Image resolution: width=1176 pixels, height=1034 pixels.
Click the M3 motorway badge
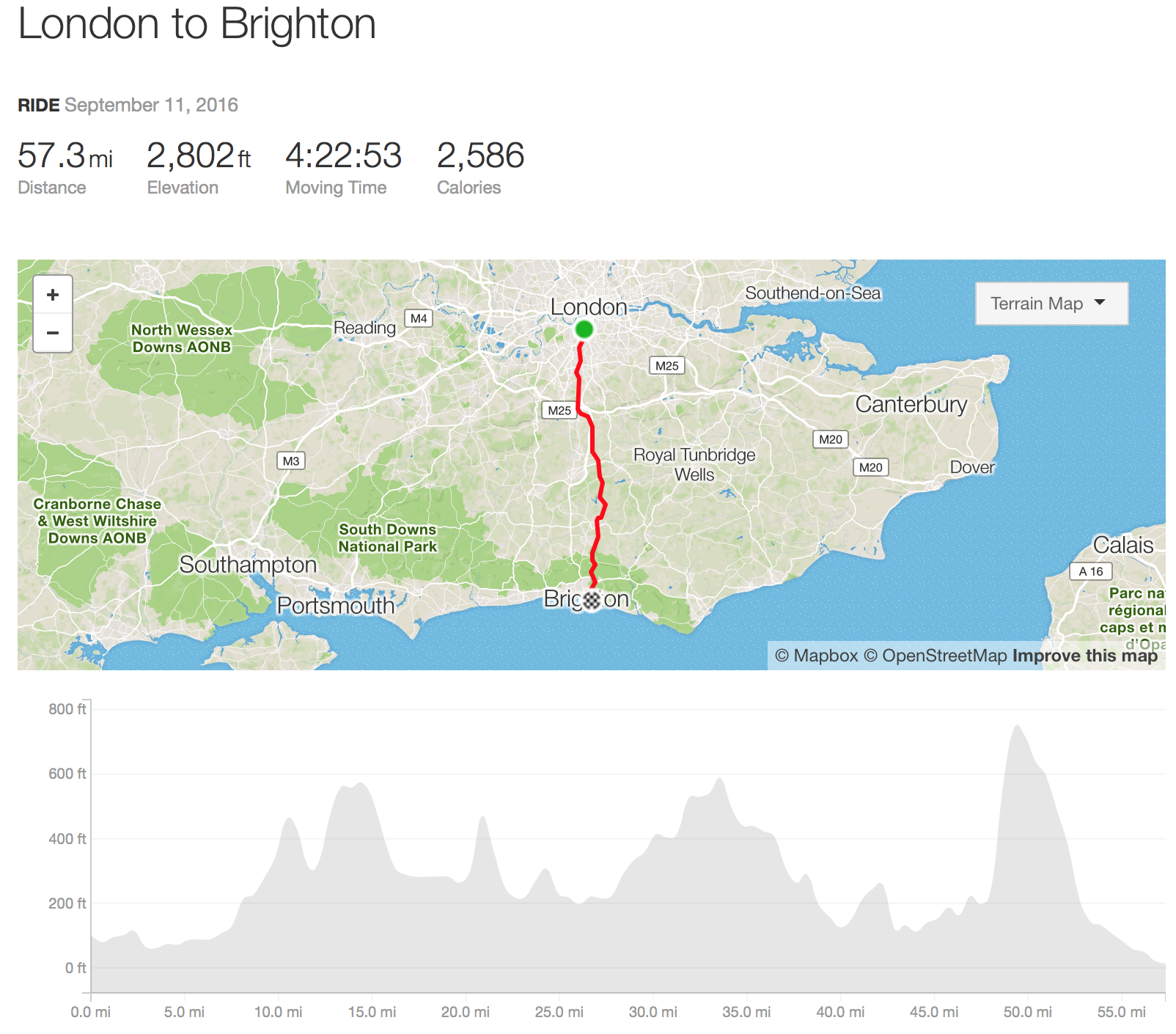tap(291, 461)
